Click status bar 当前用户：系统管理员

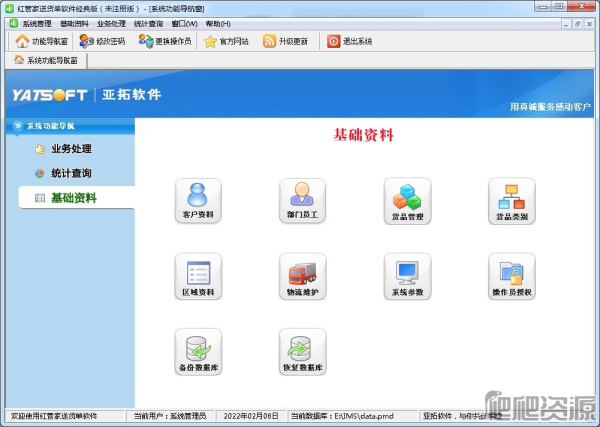pyautogui.click(x=170, y=416)
